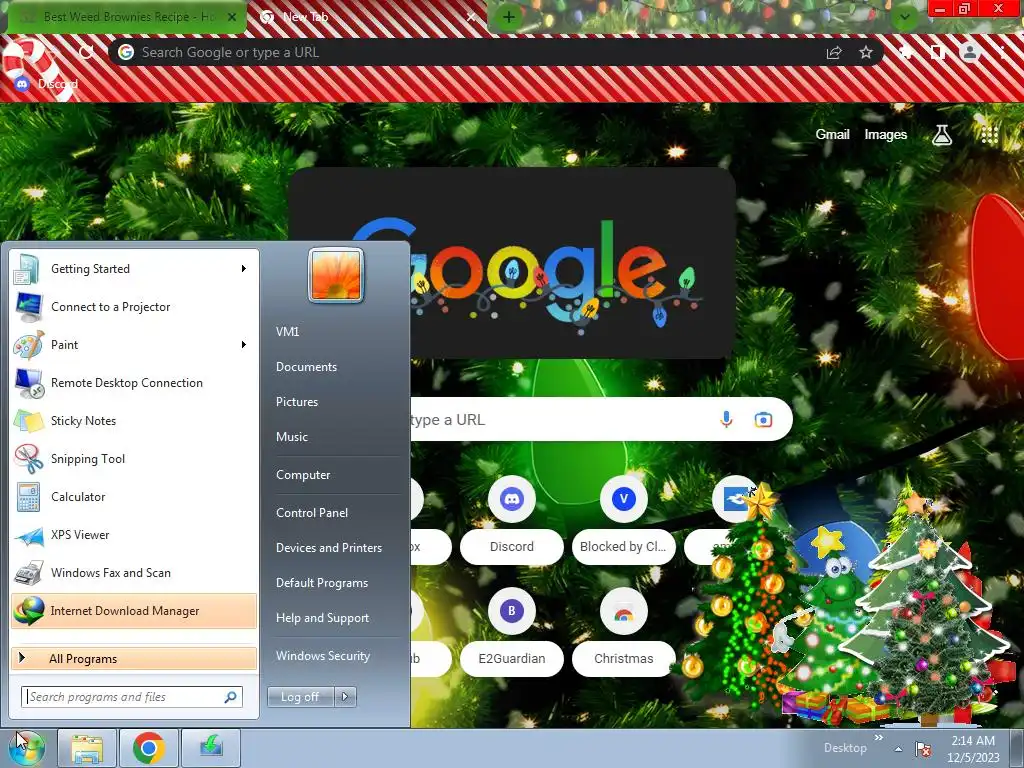Open the tab search dropdown
1024x768 pixels.
click(x=904, y=17)
